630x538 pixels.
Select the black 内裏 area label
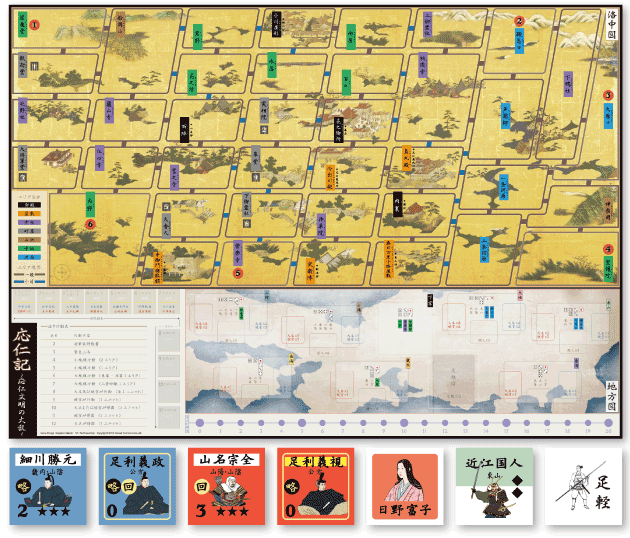coord(397,204)
